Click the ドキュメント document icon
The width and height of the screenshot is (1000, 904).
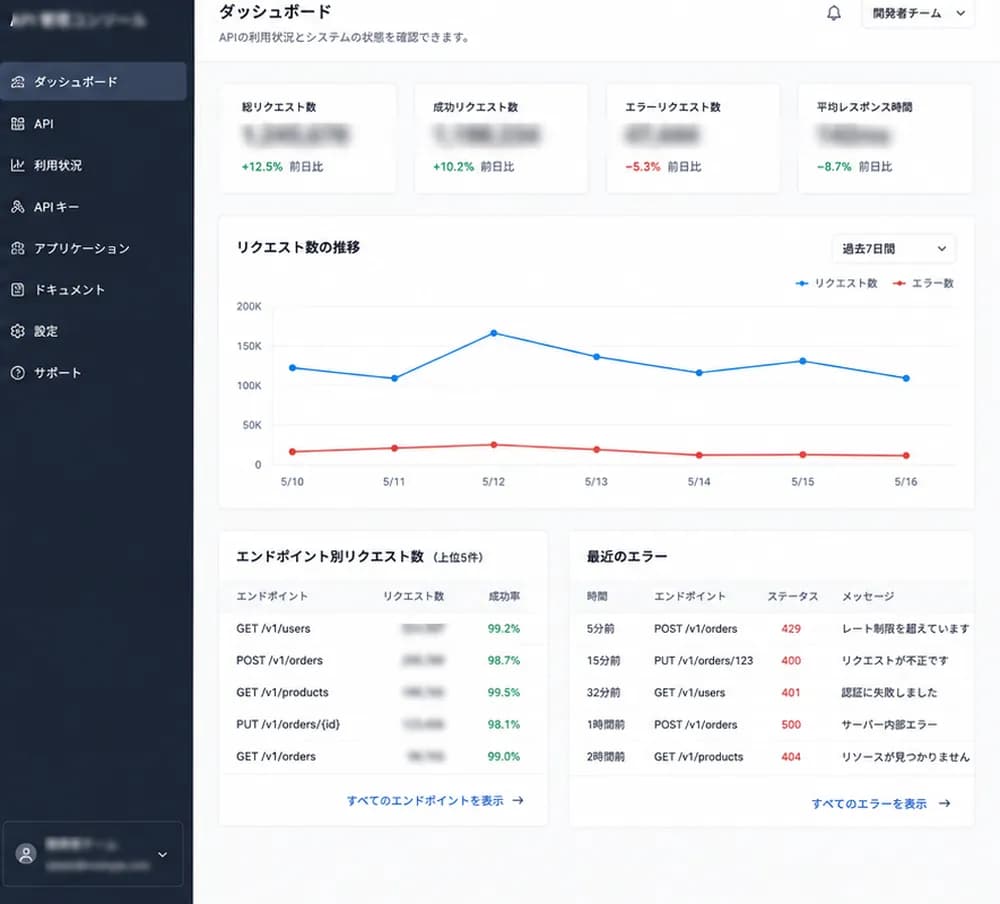(x=18, y=290)
